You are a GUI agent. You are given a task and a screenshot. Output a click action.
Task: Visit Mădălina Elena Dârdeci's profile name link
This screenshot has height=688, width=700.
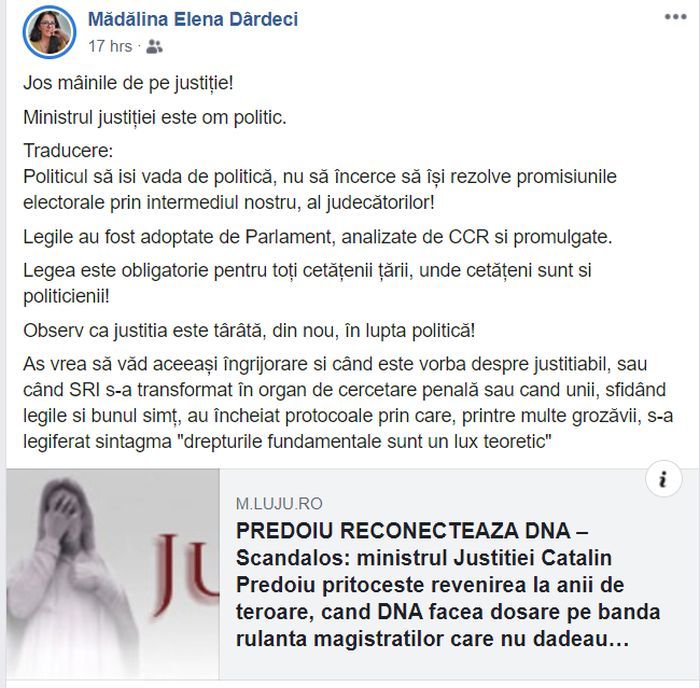[193, 19]
